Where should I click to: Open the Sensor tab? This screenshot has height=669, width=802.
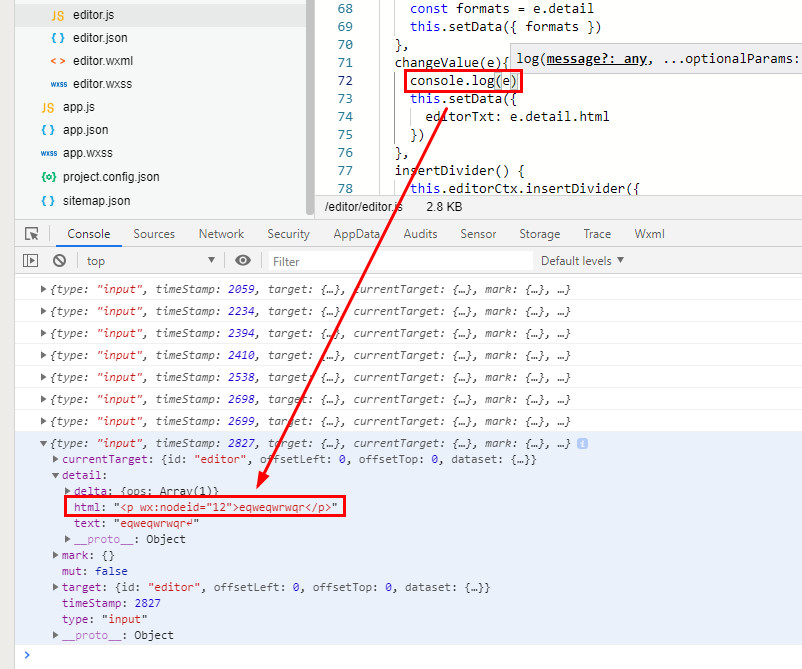(478, 234)
